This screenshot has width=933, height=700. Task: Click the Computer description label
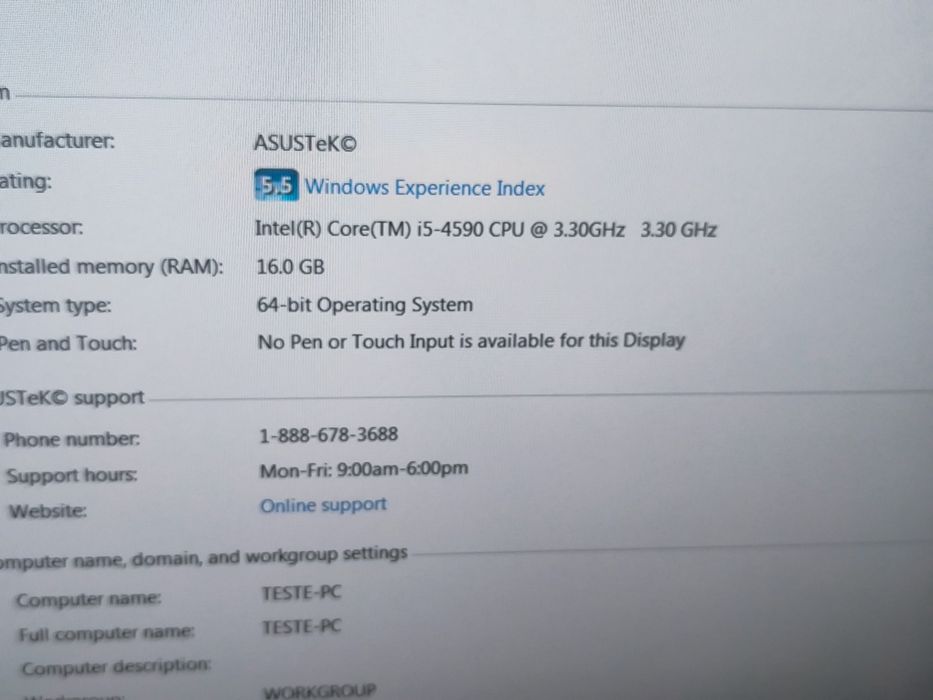pyautogui.click(x=117, y=667)
